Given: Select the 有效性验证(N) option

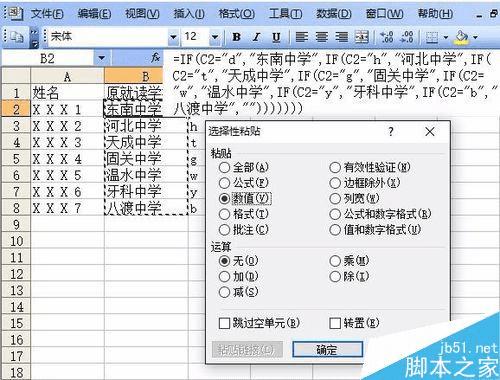Looking at the screenshot, I should [x=370, y=167].
